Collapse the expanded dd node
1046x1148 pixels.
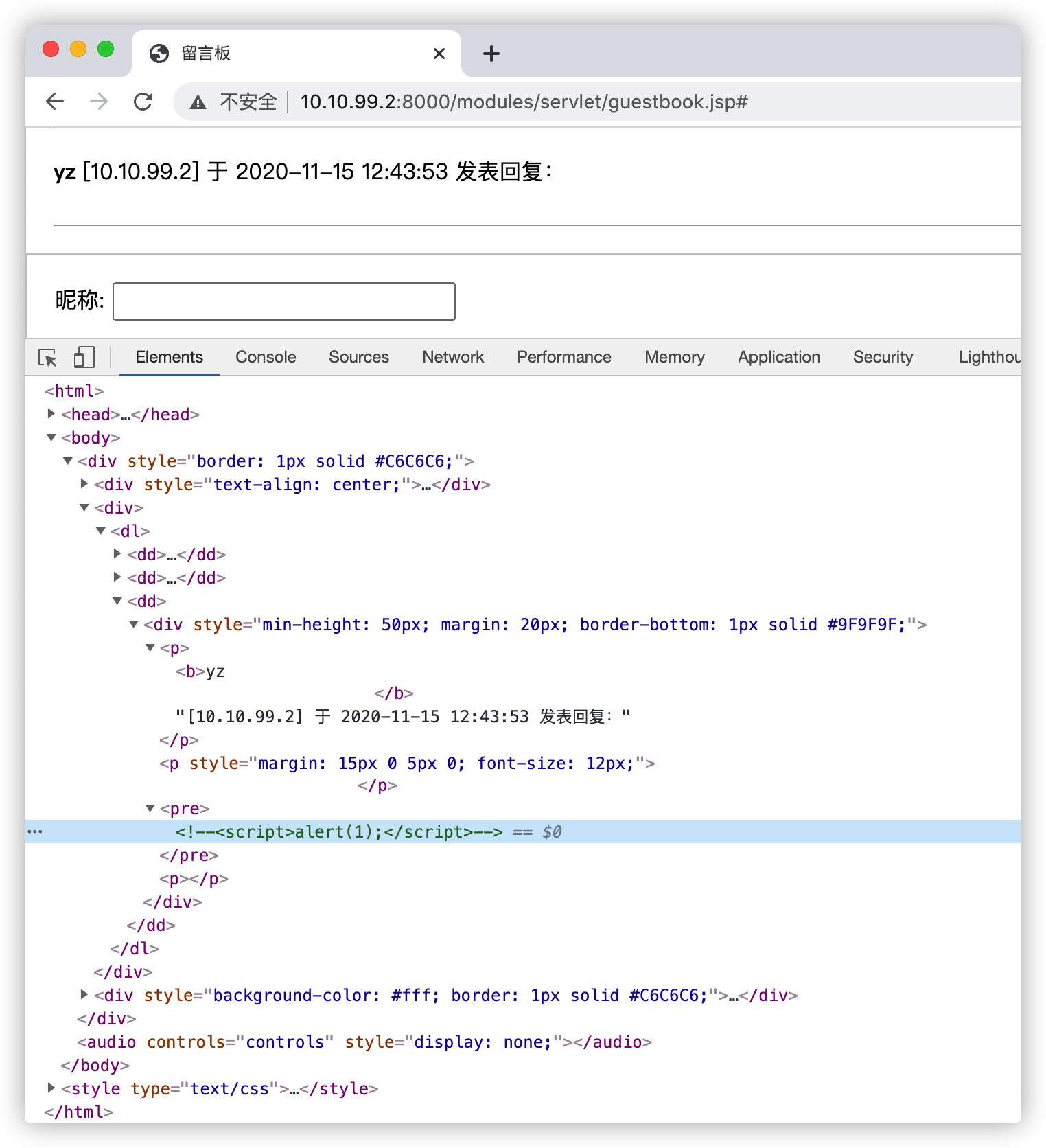click(x=117, y=601)
